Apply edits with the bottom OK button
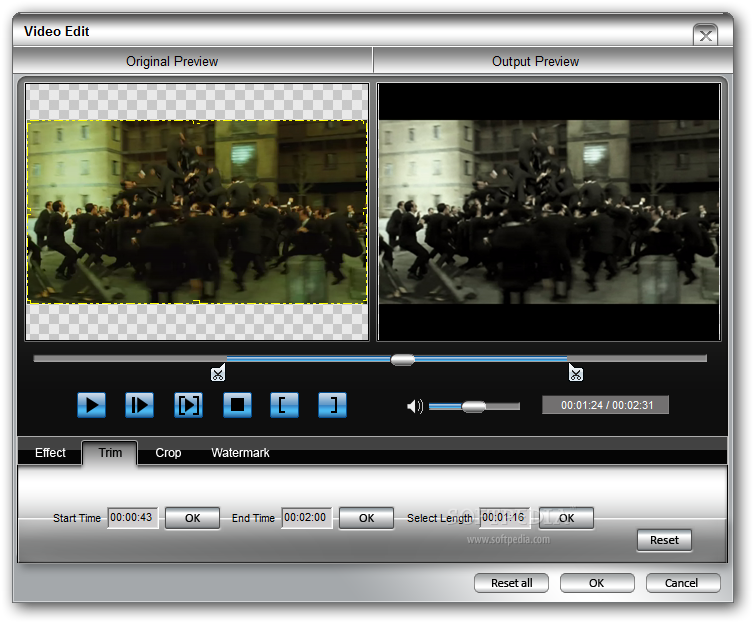 pos(597,583)
